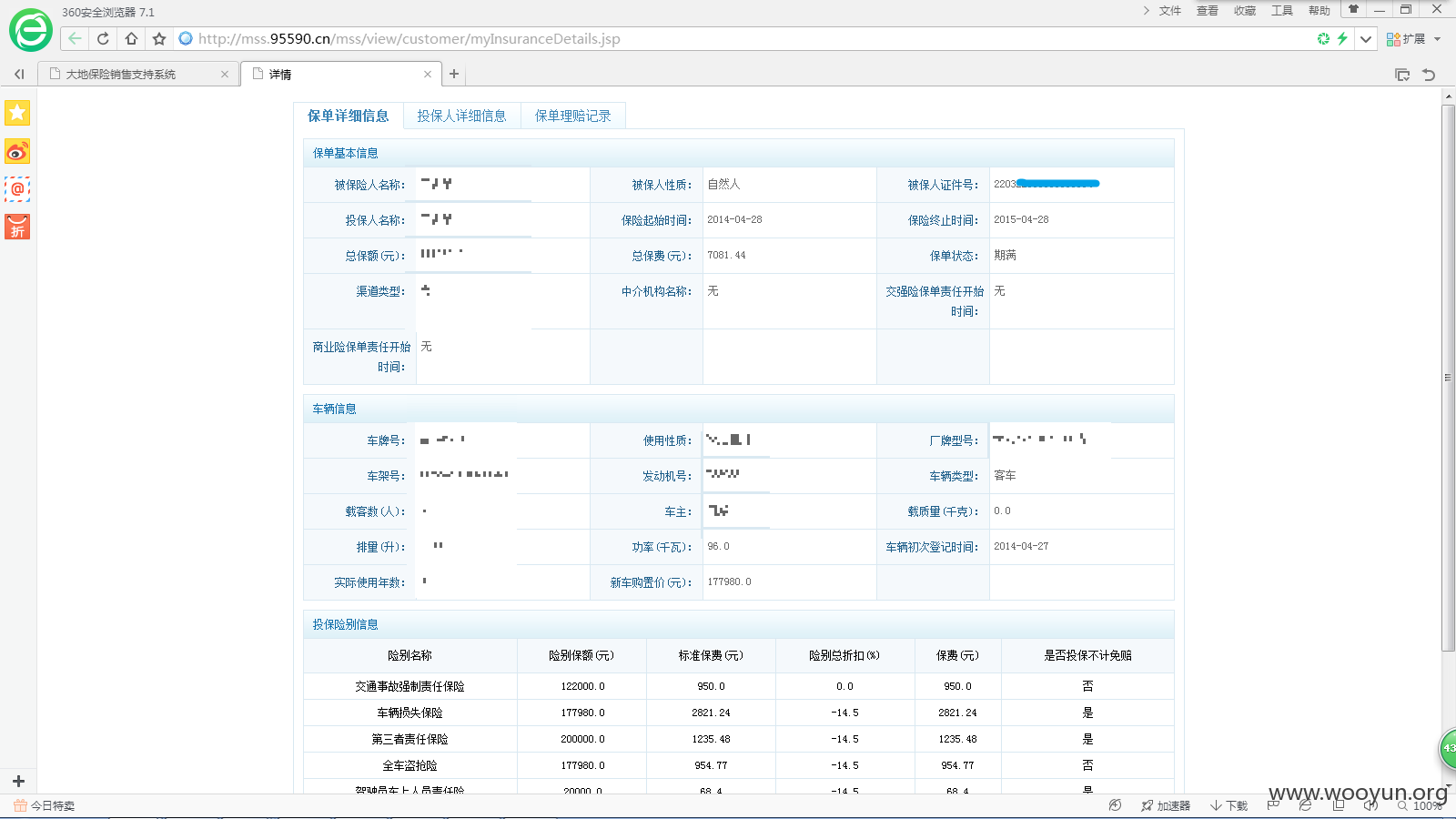Open the skin (shirt) icon
This screenshot has height=819, width=1456.
point(1353,10)
